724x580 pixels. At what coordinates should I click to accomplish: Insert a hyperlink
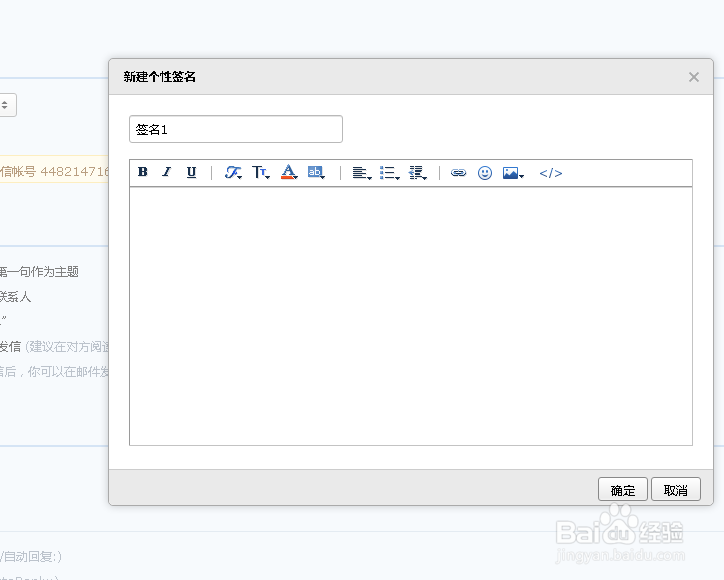pyautogui.click(x=459, y=173)
